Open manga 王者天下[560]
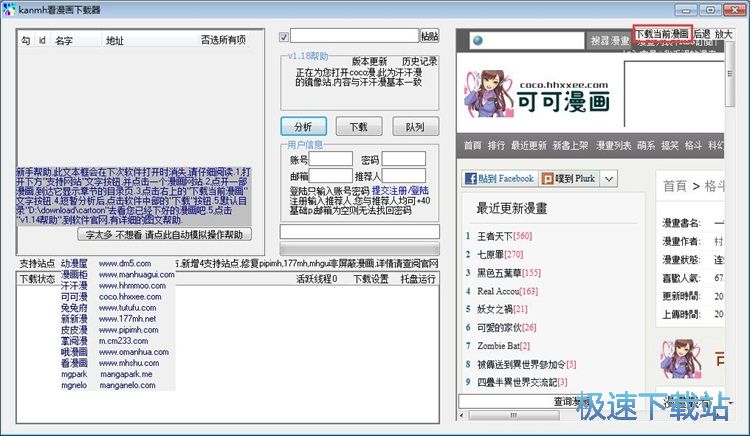750x436 pixels. [505, 236]
